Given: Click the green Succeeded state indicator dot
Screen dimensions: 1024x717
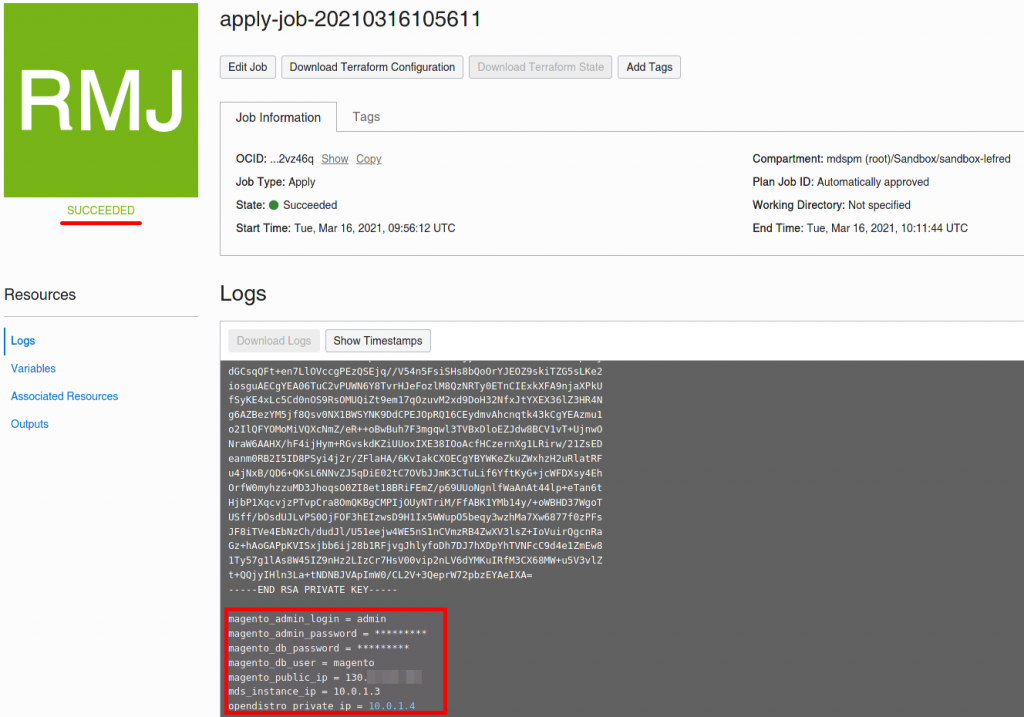Looking at the screenshot, I should (x=274, y=205).
